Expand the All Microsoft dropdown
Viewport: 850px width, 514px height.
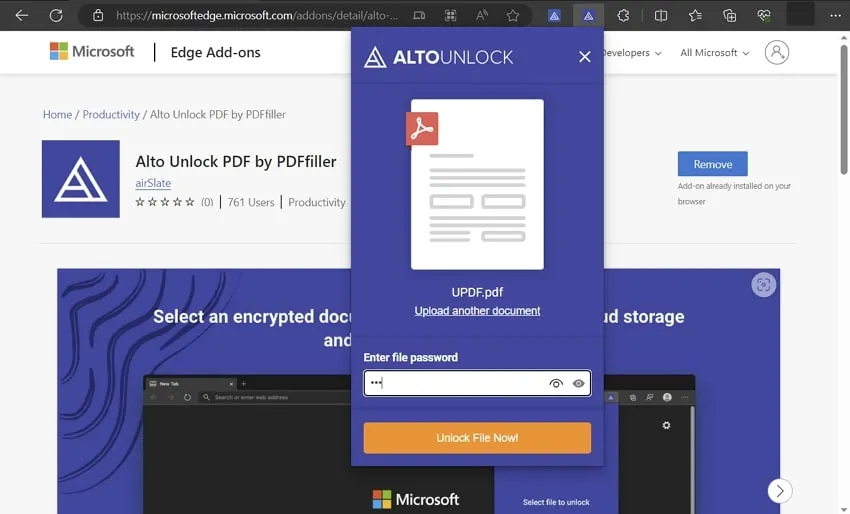point(714,53)
